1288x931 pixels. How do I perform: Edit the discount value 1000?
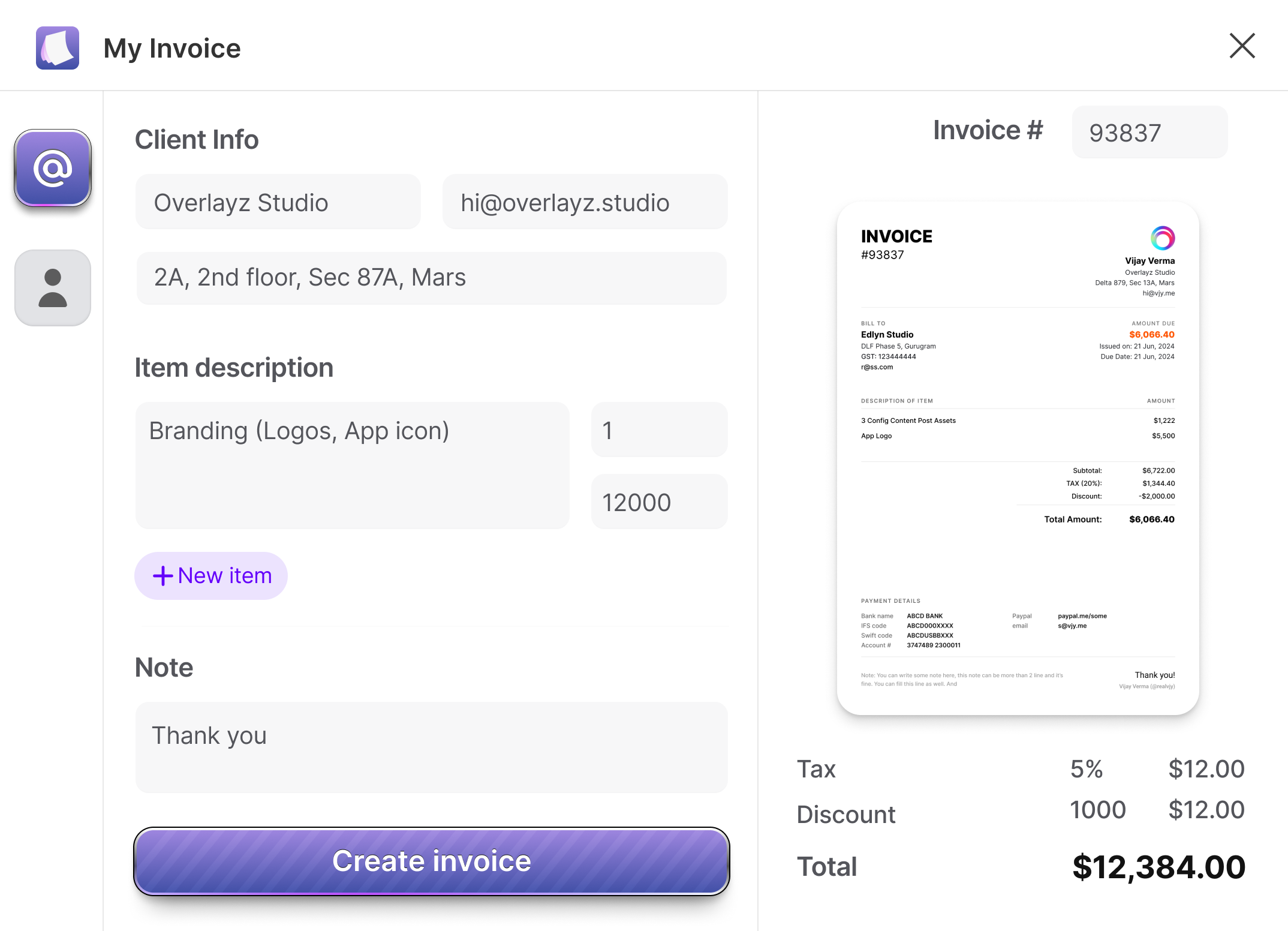1097,810
